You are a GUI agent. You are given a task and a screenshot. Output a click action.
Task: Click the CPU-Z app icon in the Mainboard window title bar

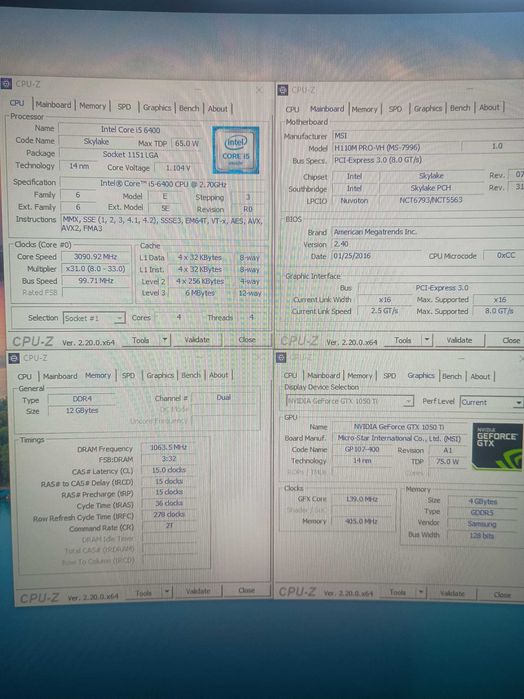pos(282,90)
